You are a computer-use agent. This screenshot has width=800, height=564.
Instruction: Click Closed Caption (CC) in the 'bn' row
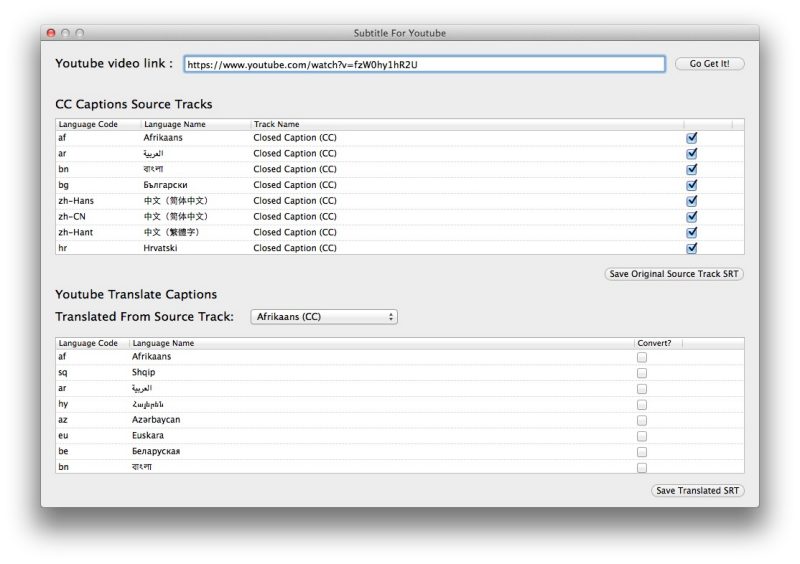point(295,169)
